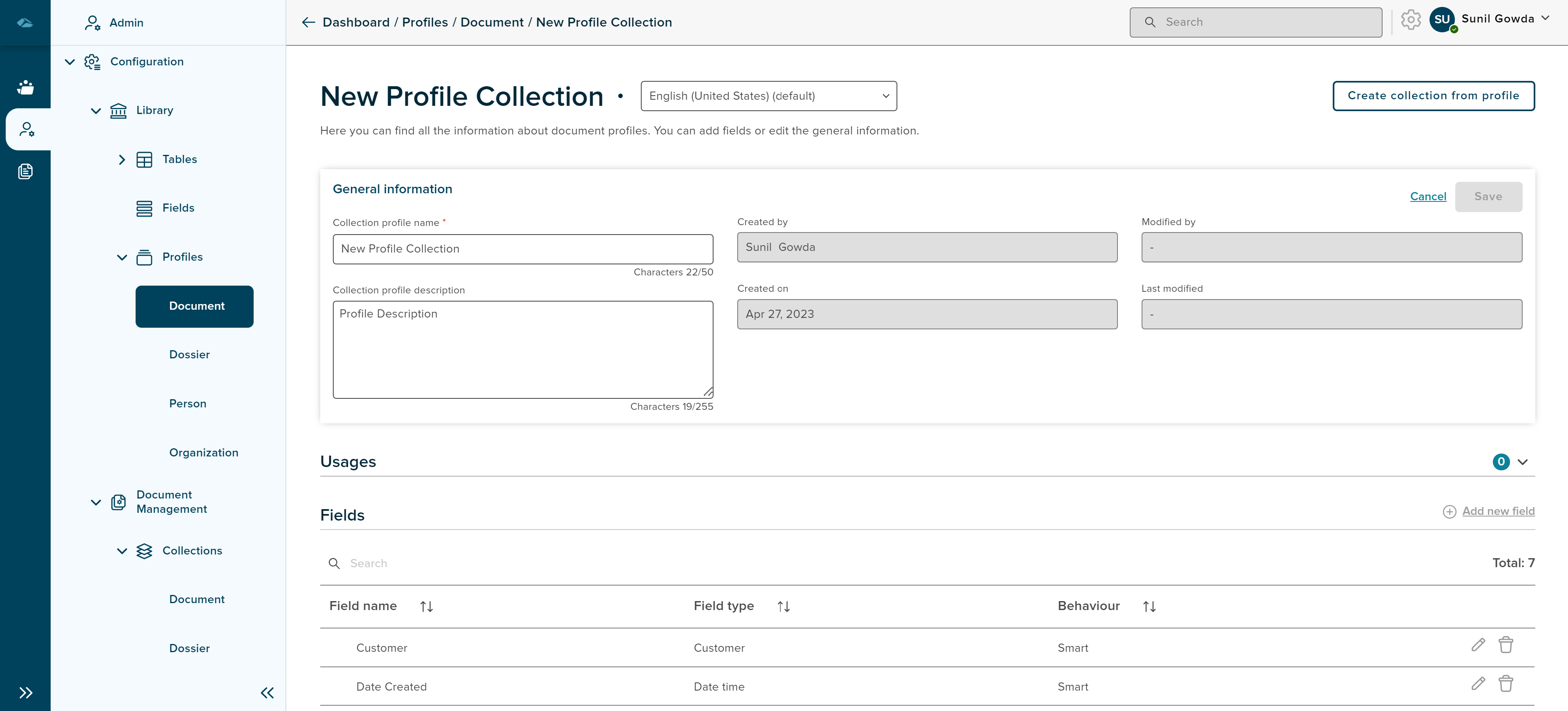Open the documents icon in left rail

[x=26, y=172]
